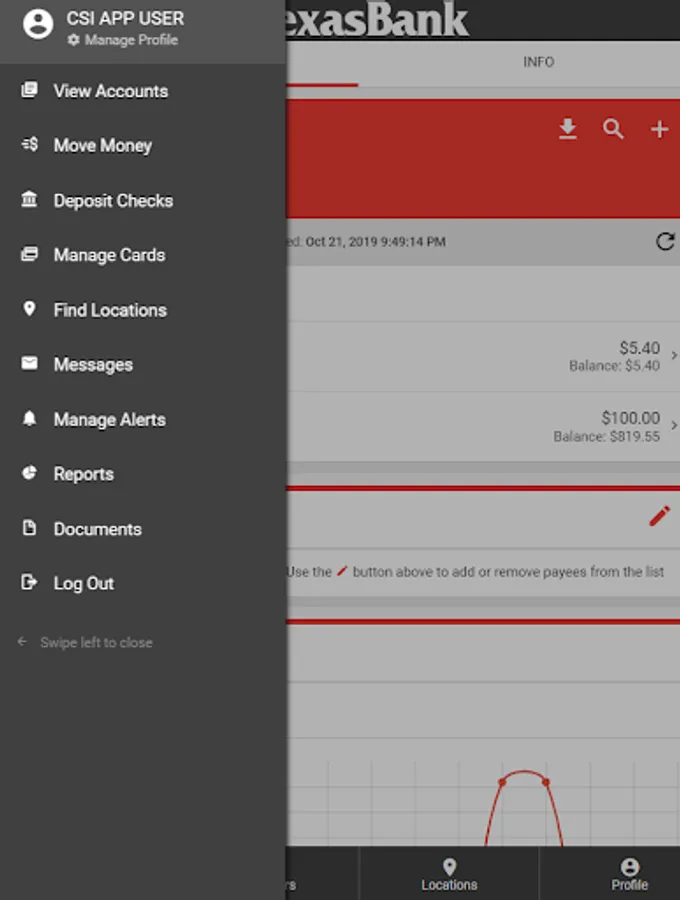Screen dimensions: 680x900
Task: Click the Manage Cards card icon
Action: tap(29, 254)
